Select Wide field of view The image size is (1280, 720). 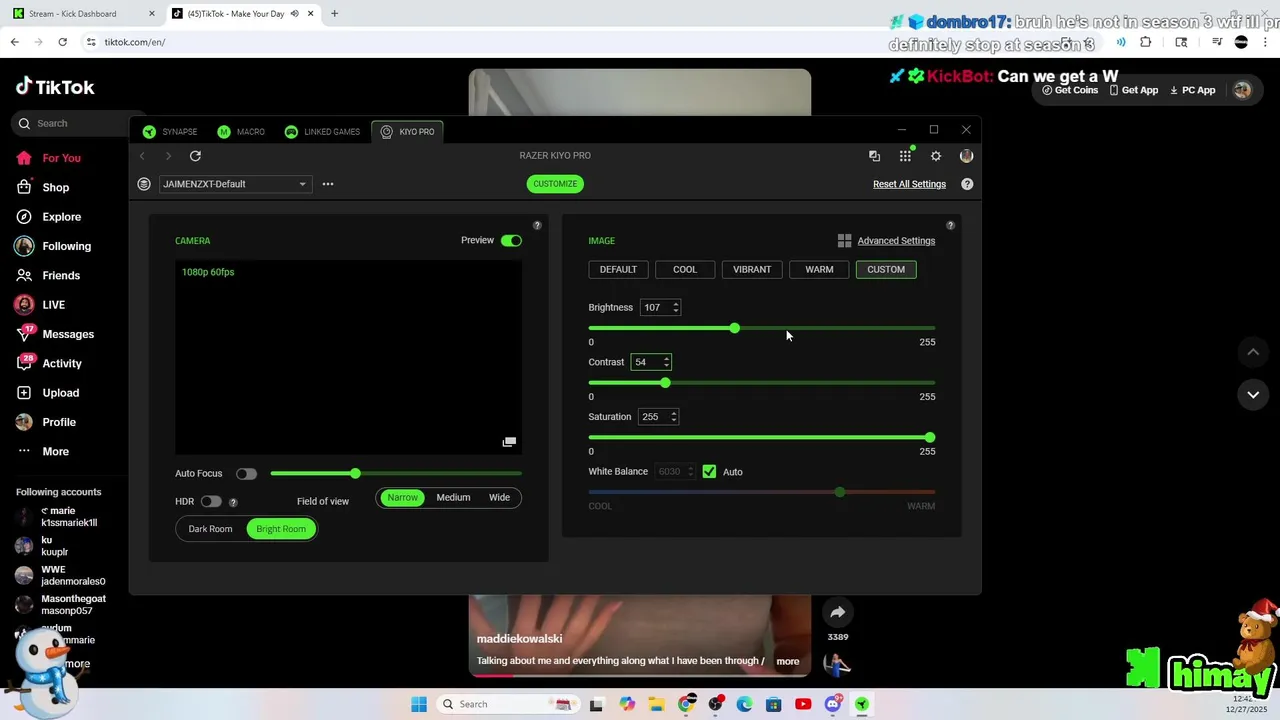point(499,498)
